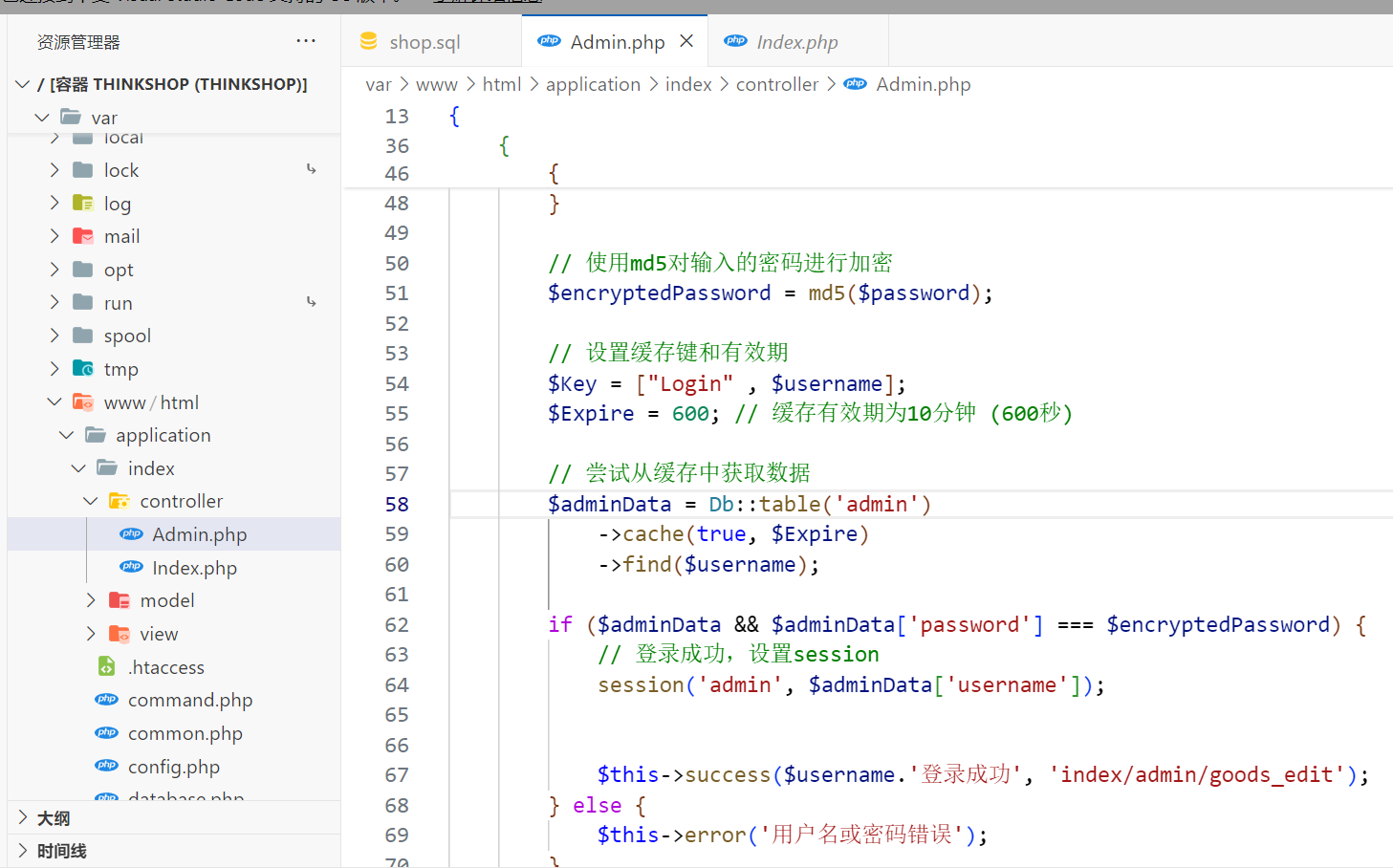Expand the mail folder chevron
1393x868 pixels.
click(x=54, y=236)
